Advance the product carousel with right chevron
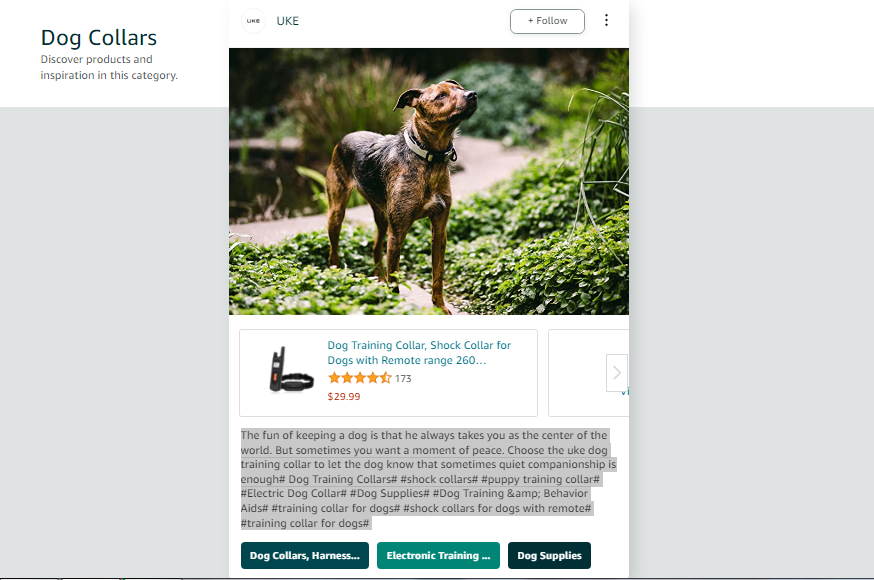 point(616,373)
